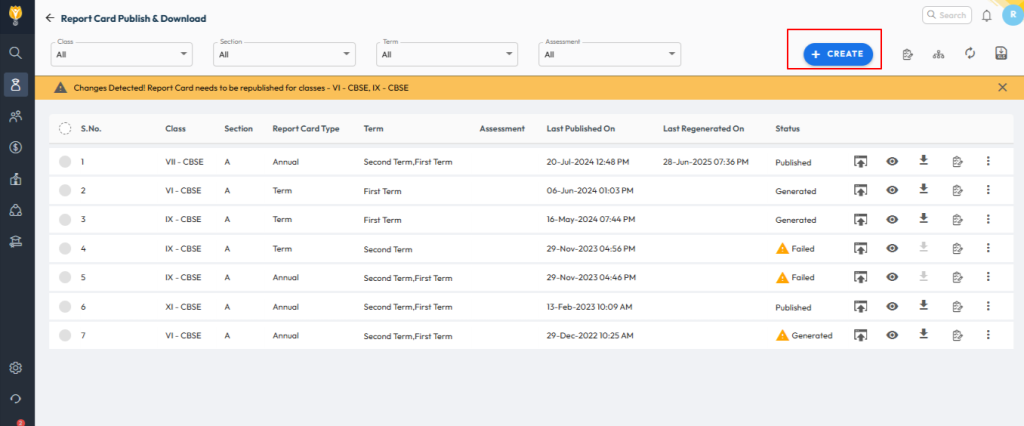The image size is (1024, 426).
Task: Download the row 1 report card
Action: [x=924, y=161]
